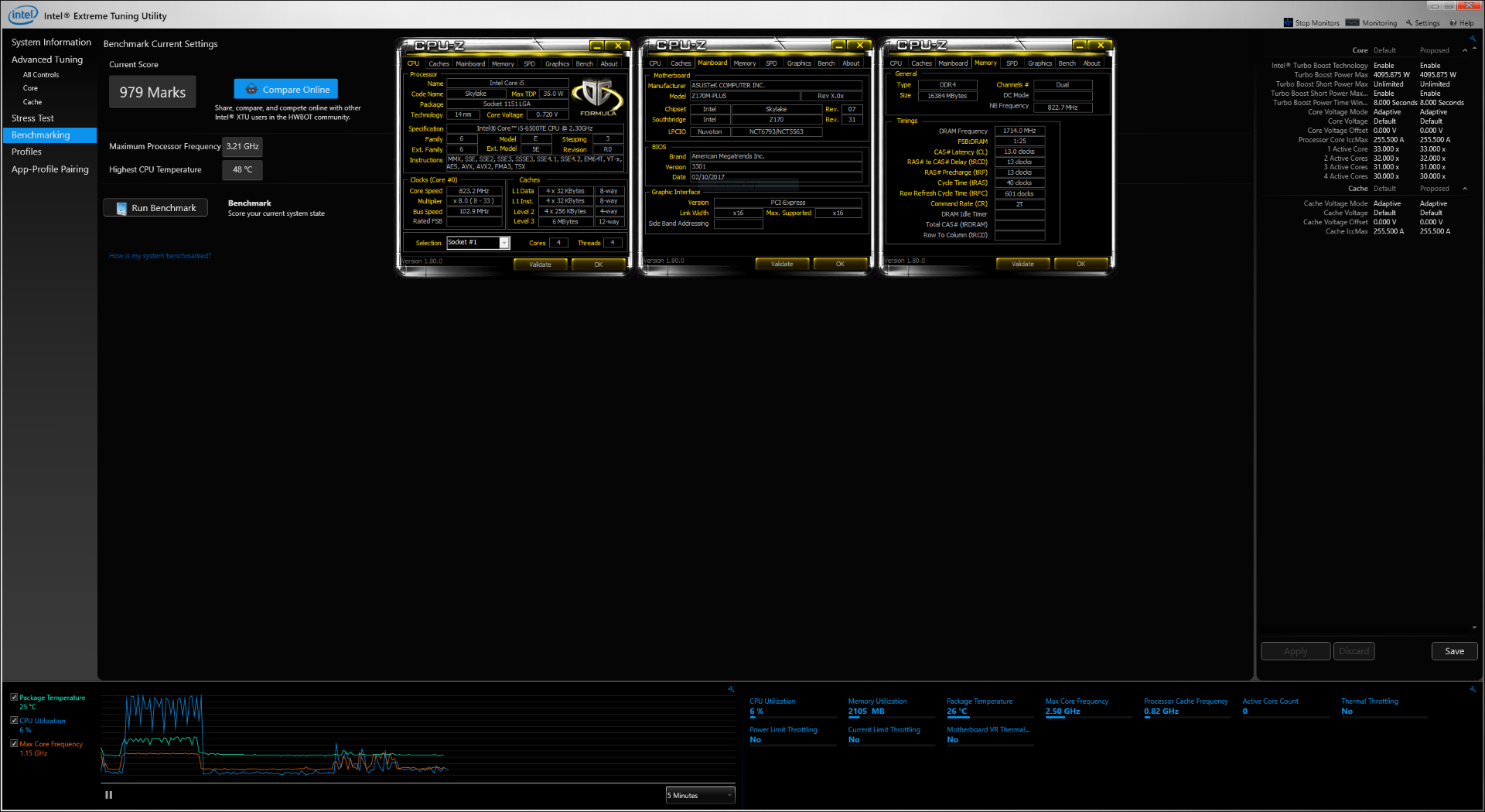The image size is (1485, 812).
Task: Click the Compare Online button
Action: pos(286,90)
